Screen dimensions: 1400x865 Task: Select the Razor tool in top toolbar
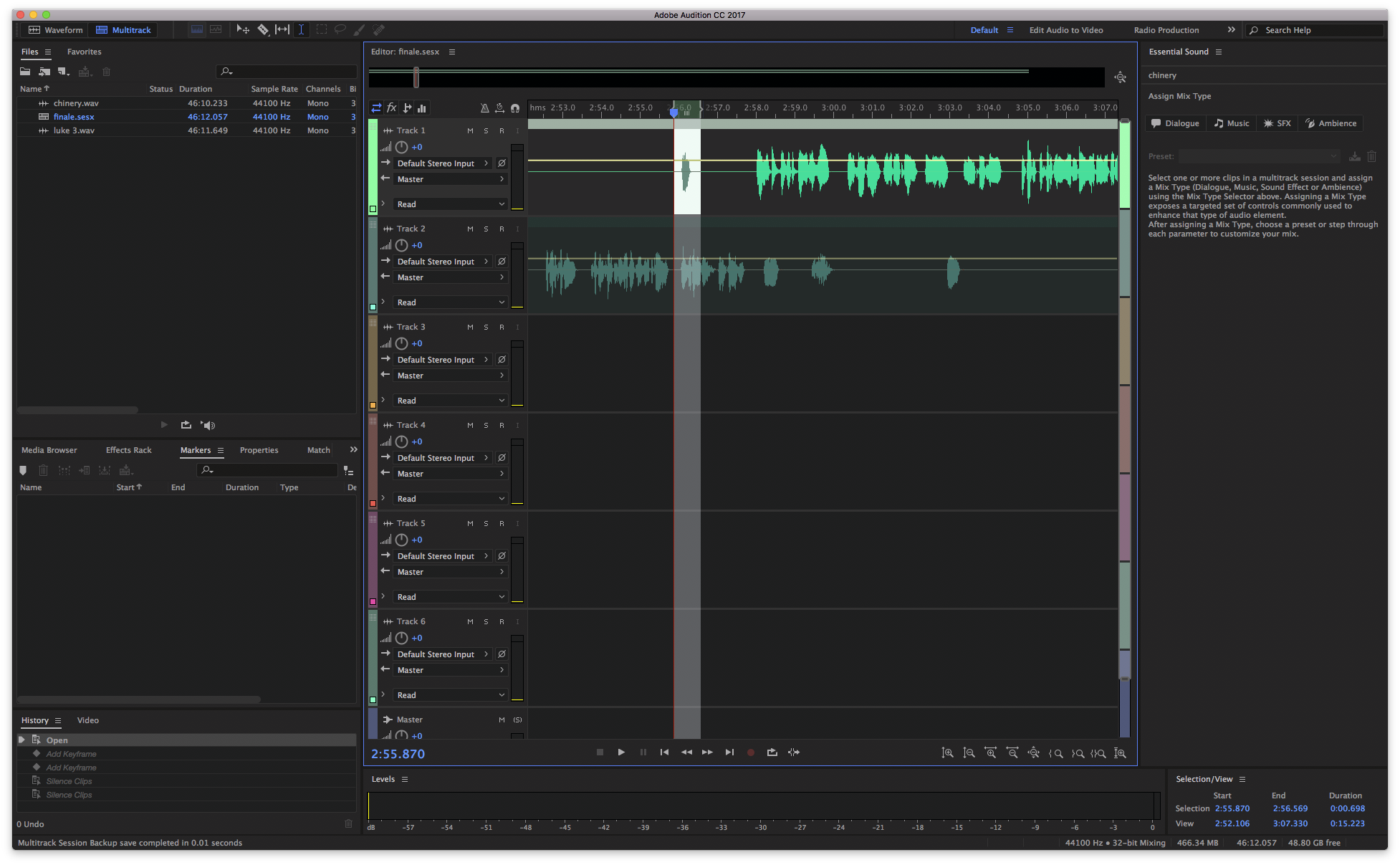point(263,29)
